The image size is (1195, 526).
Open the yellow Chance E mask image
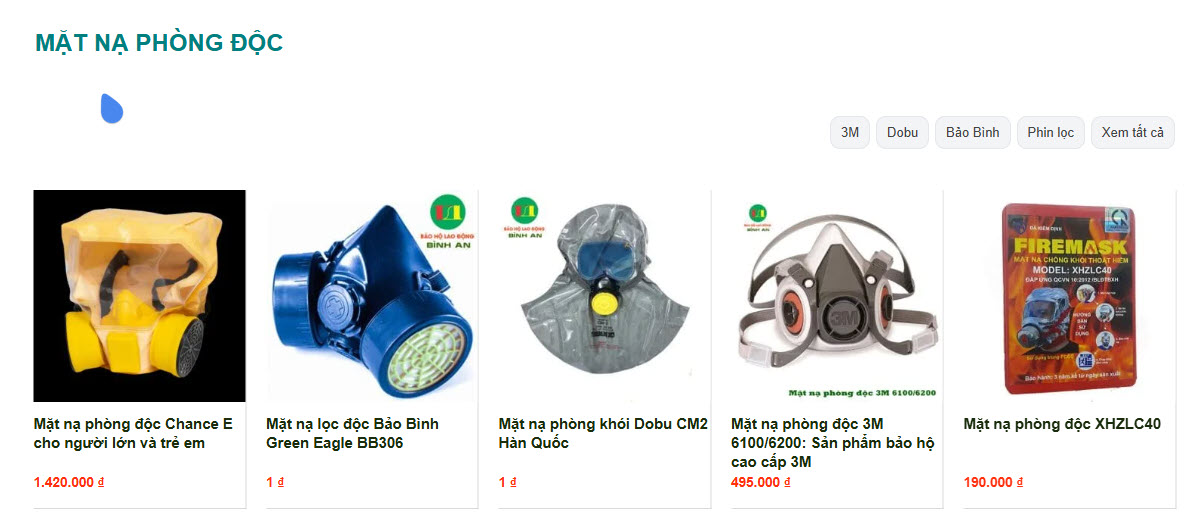pos(139,296)
